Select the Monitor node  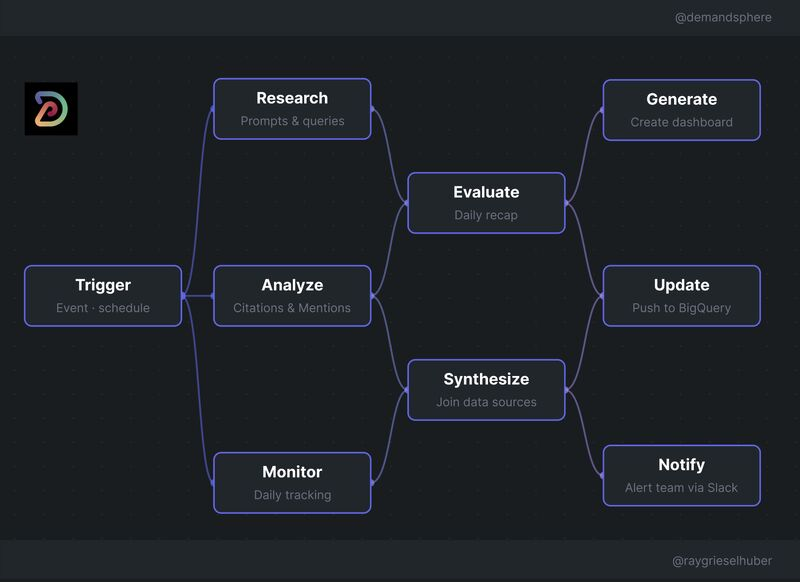[x=292, y=482]
